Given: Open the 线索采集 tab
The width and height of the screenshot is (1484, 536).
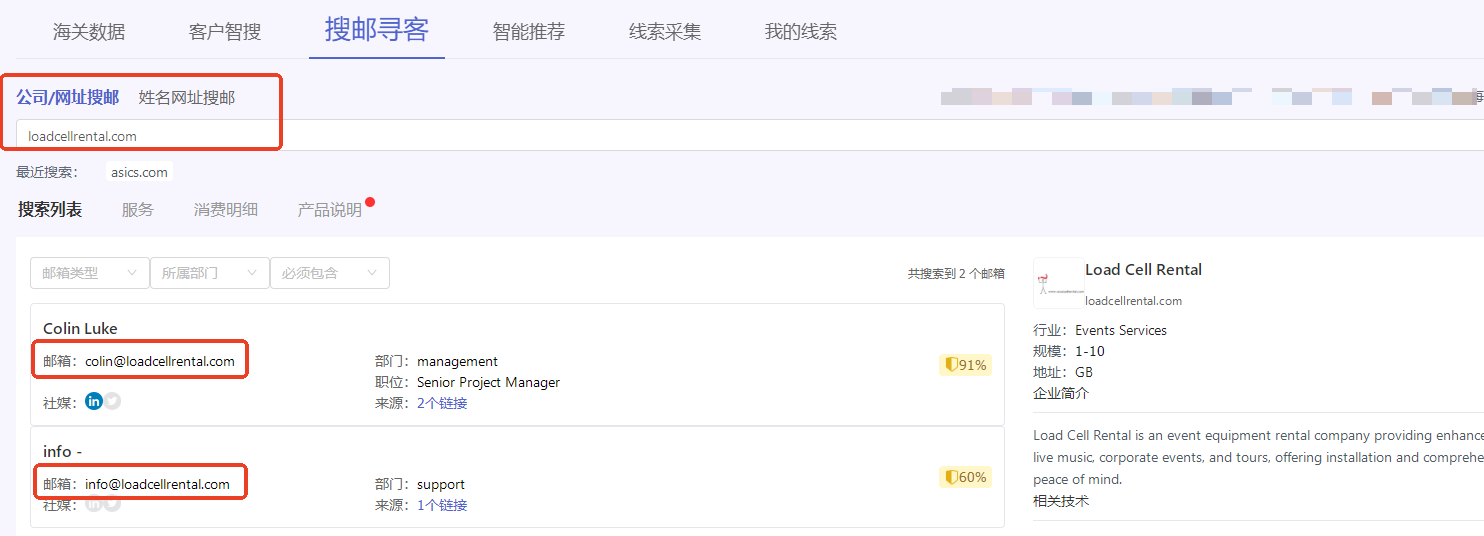Looking at the screenshot, I should coord(665,31).
